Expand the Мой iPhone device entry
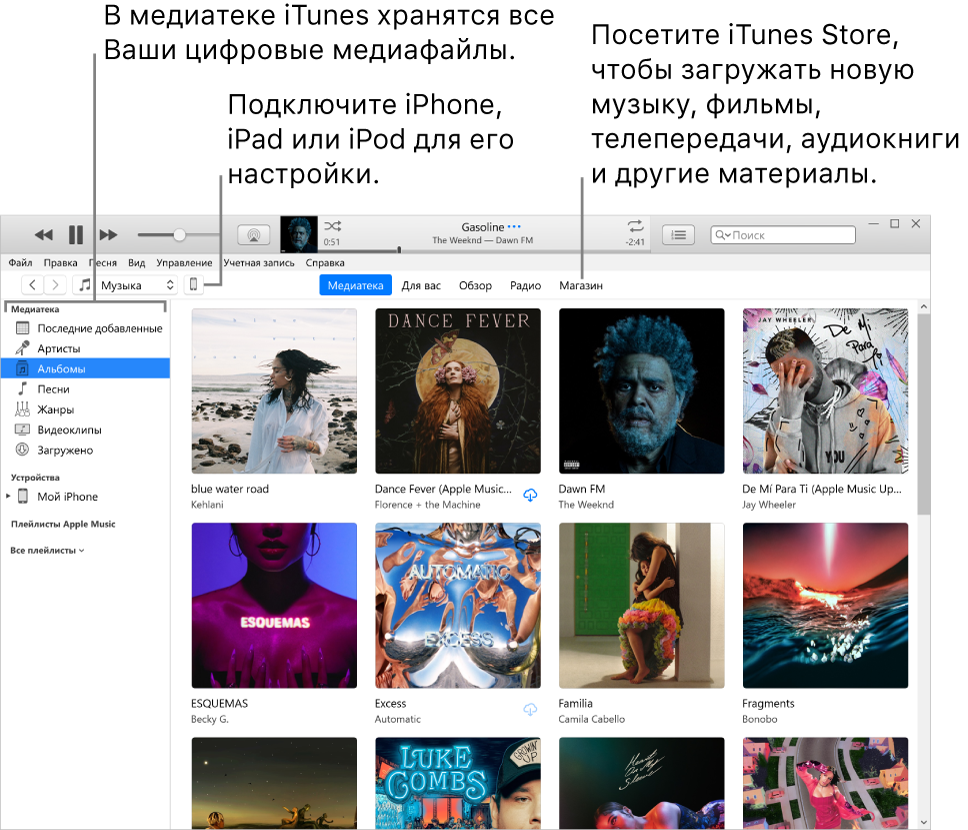The image size is (968, 830). 7,496
